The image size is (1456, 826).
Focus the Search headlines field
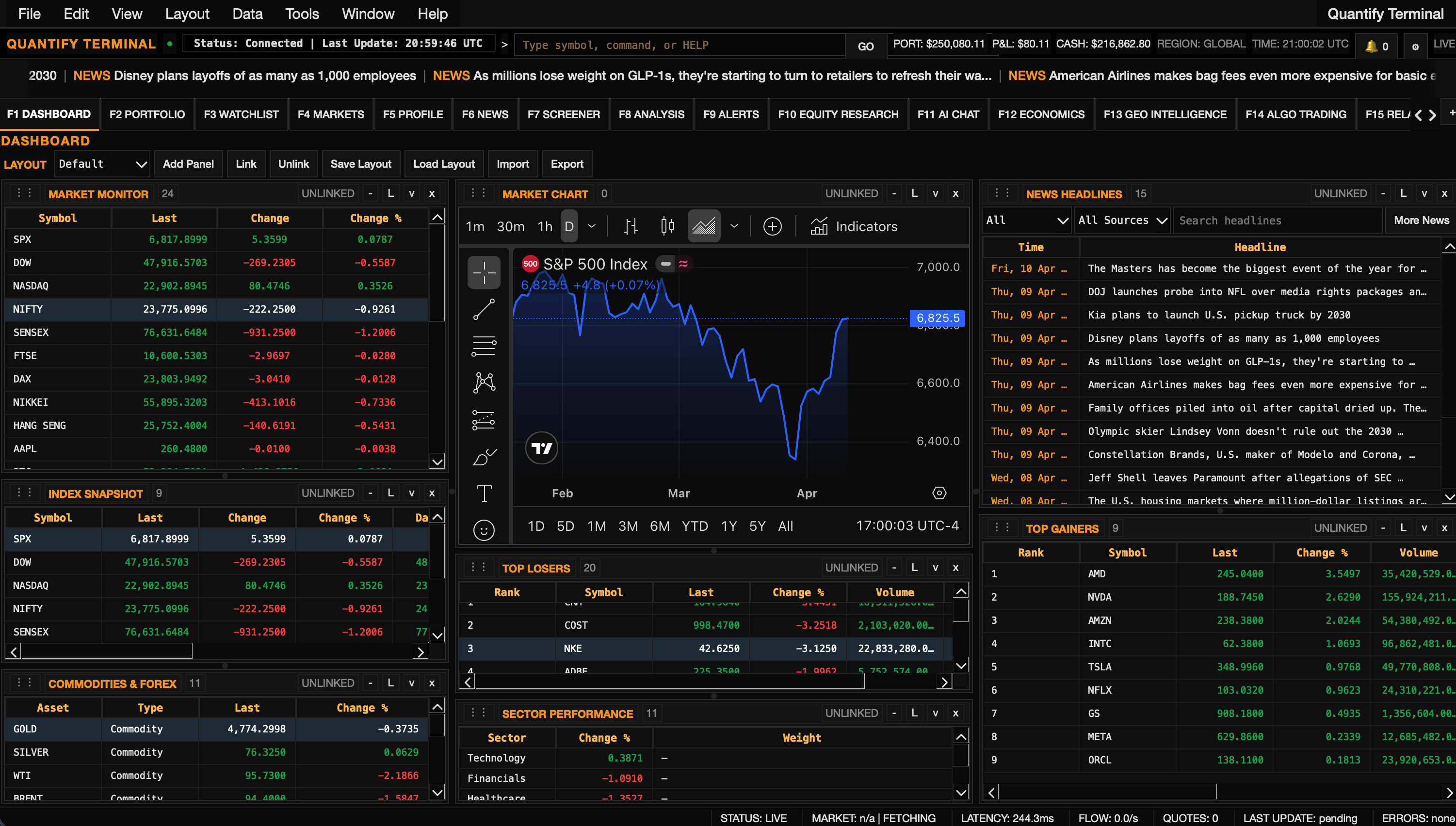pyautogui.click(x=1277, y=220)
